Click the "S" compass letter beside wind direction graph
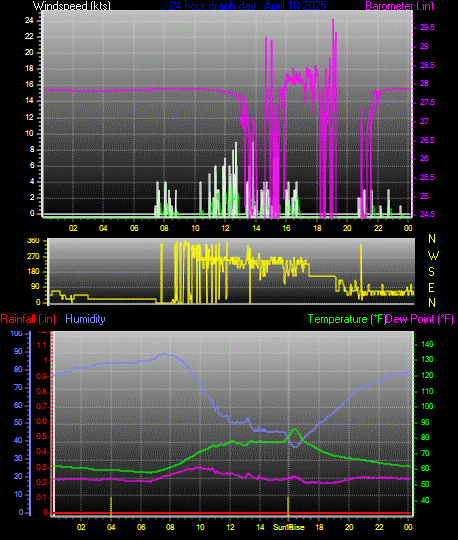 coord(431,272)
